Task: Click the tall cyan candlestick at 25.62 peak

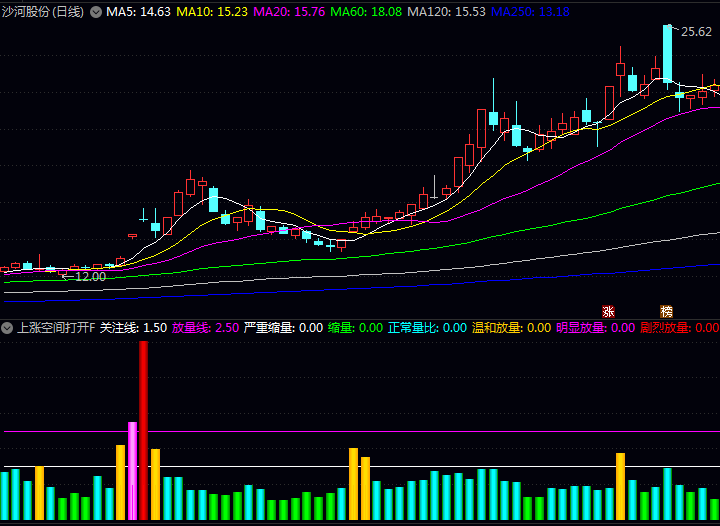Action: tap(667, 54)
